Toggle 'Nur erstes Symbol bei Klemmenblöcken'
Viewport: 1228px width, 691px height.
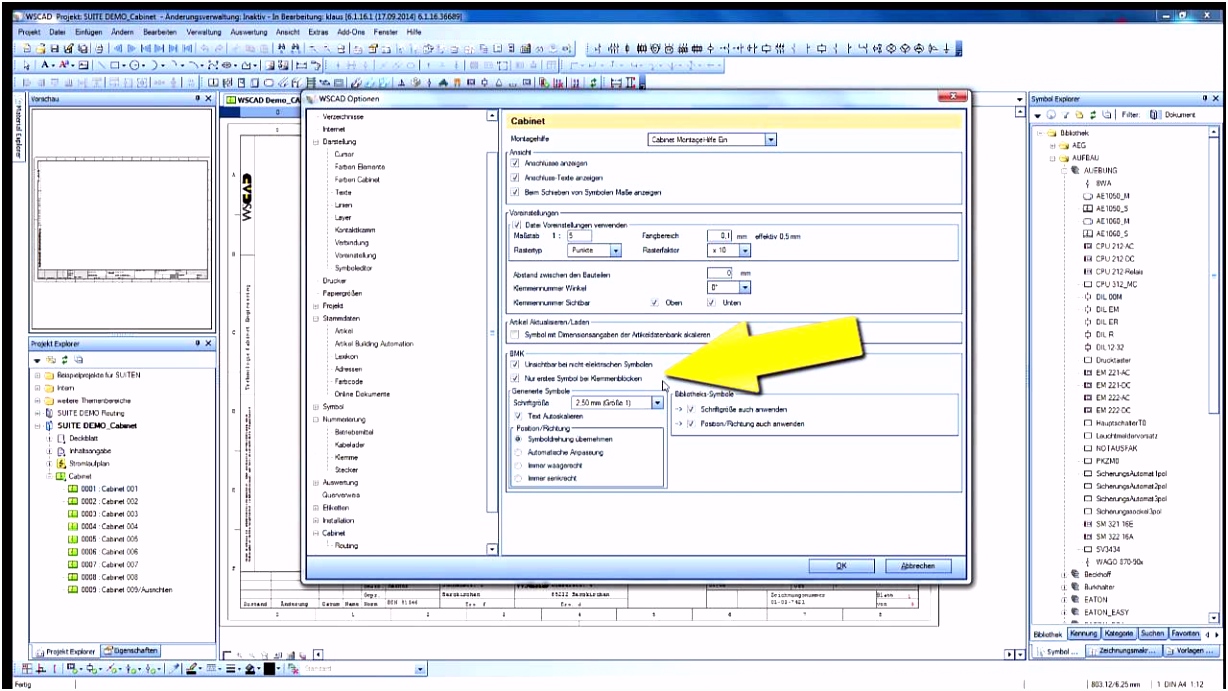tap(515, 380)
